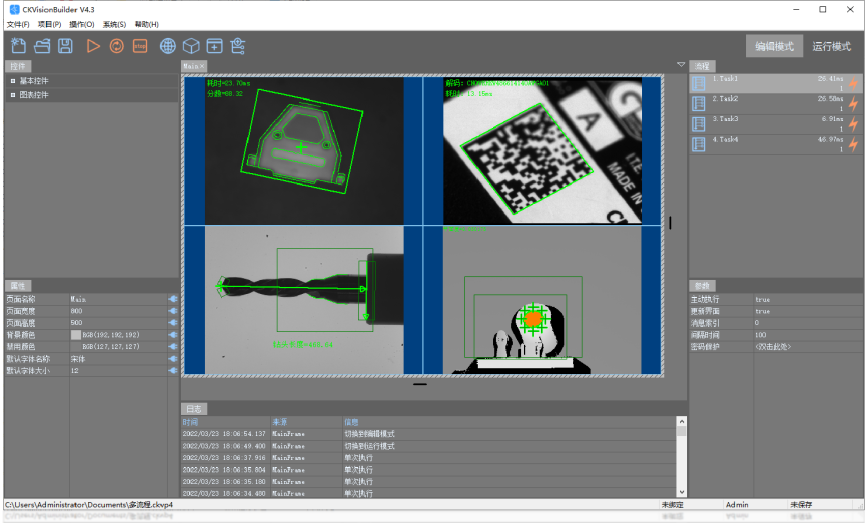Click the New project toolbar icon

coord(18,46)
